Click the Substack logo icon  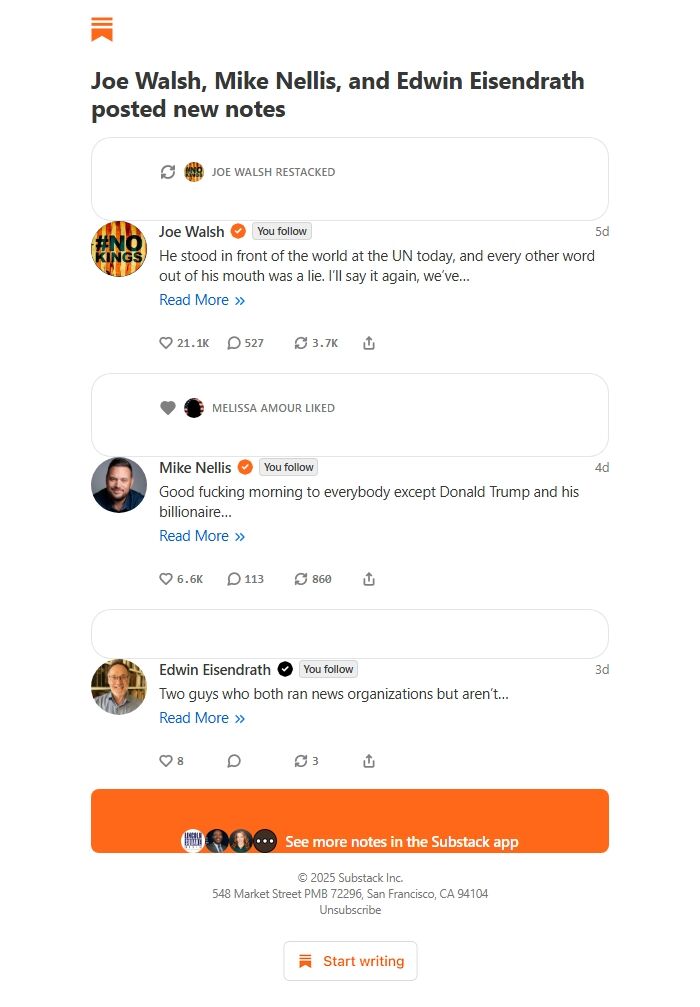point(101,29)
